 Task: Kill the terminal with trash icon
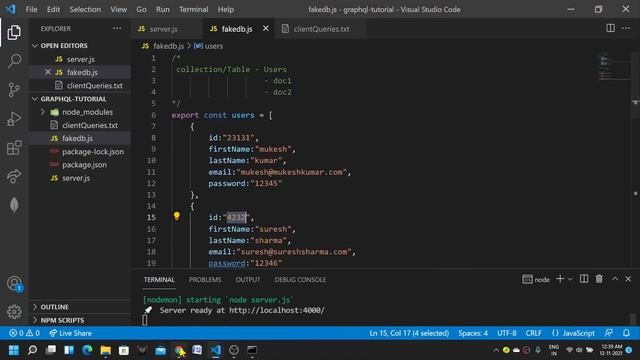[599, 279]
